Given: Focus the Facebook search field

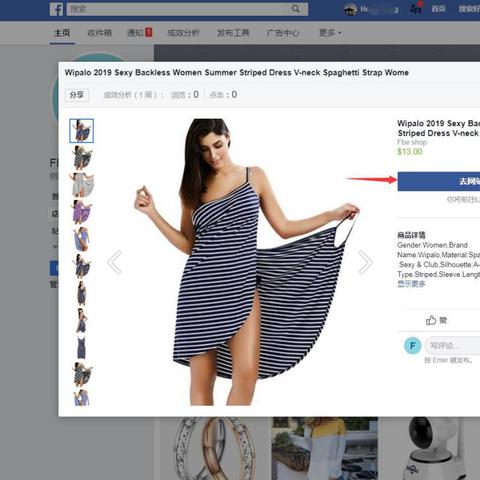Looking at the screenshot, I should 187,9.
